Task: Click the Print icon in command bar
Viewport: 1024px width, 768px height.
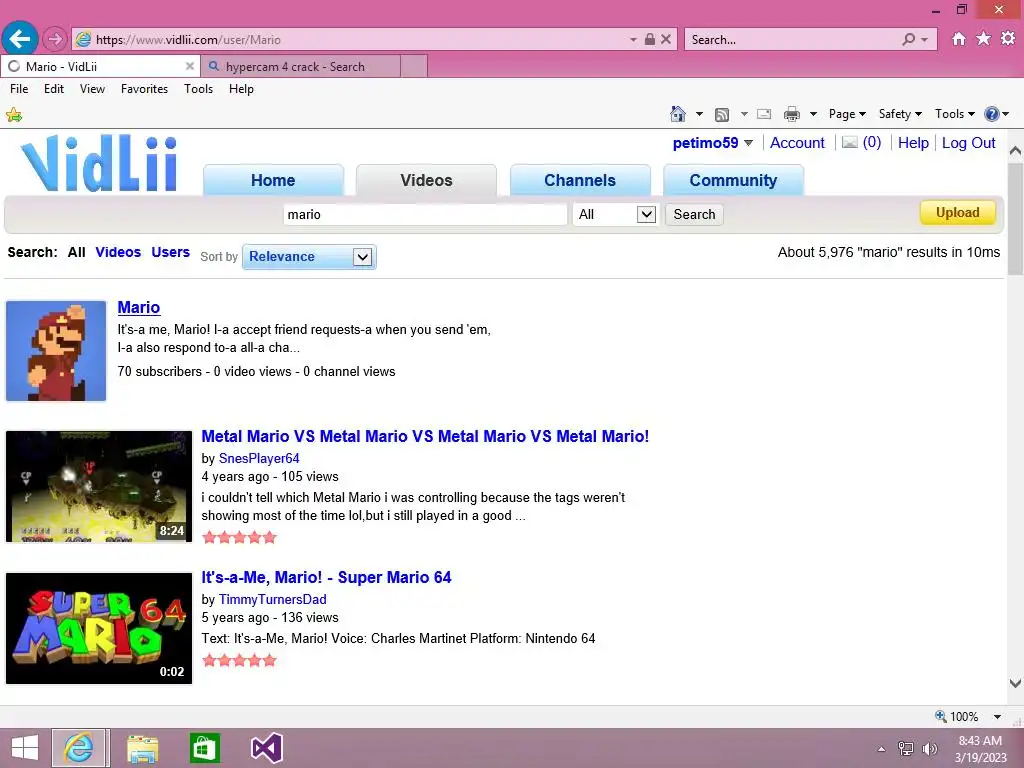Action: pos(792,114)
